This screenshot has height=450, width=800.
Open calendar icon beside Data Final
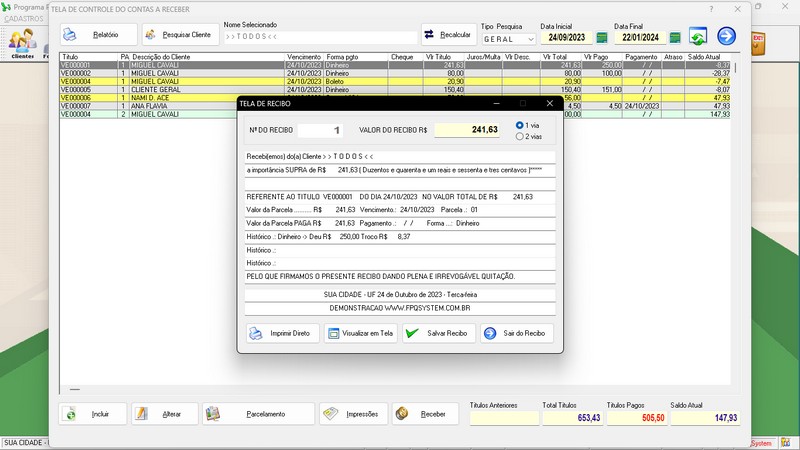click(x=674, y=38)
